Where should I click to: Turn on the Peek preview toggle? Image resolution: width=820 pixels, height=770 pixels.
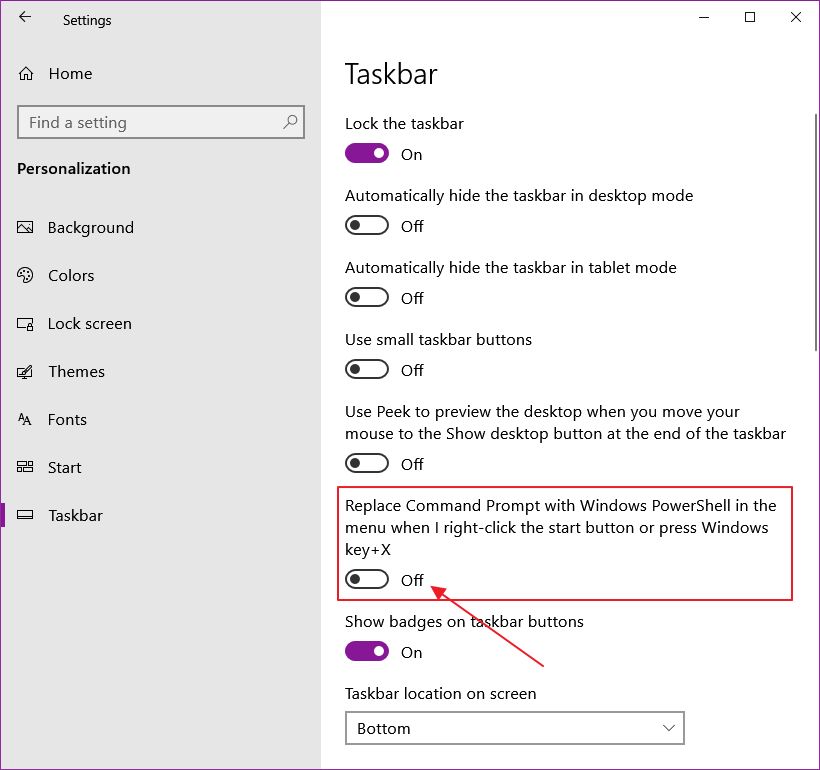coord(367,463)
